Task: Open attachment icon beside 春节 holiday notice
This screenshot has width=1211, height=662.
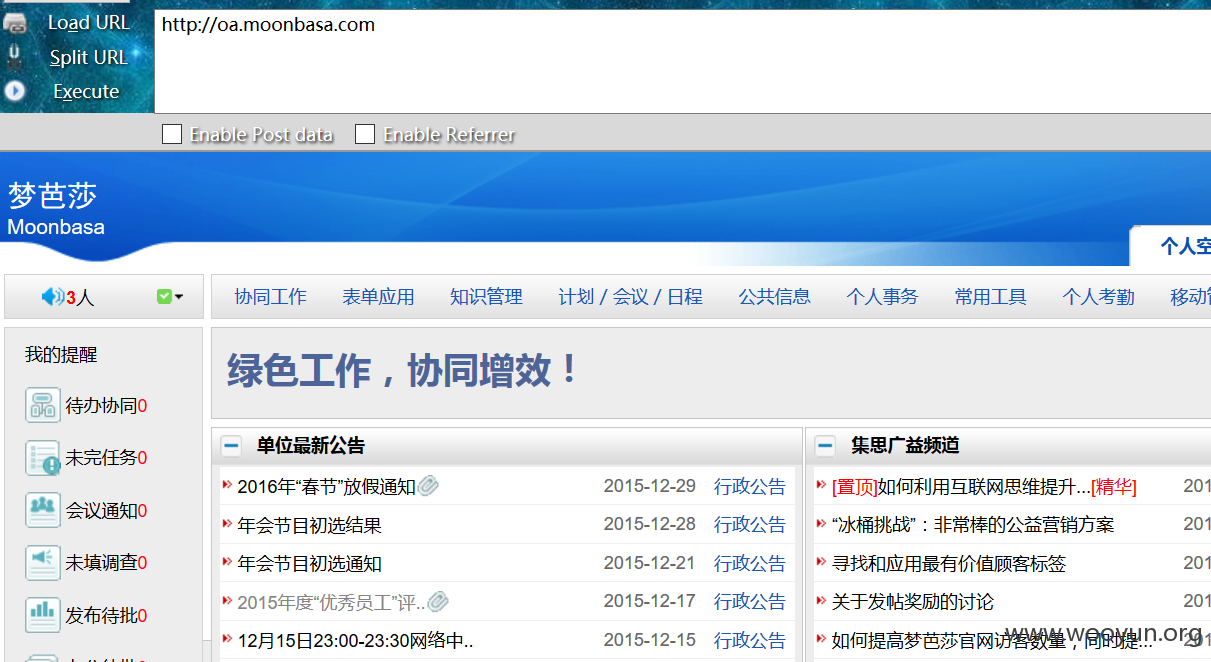Action: (x=428, y=487)
